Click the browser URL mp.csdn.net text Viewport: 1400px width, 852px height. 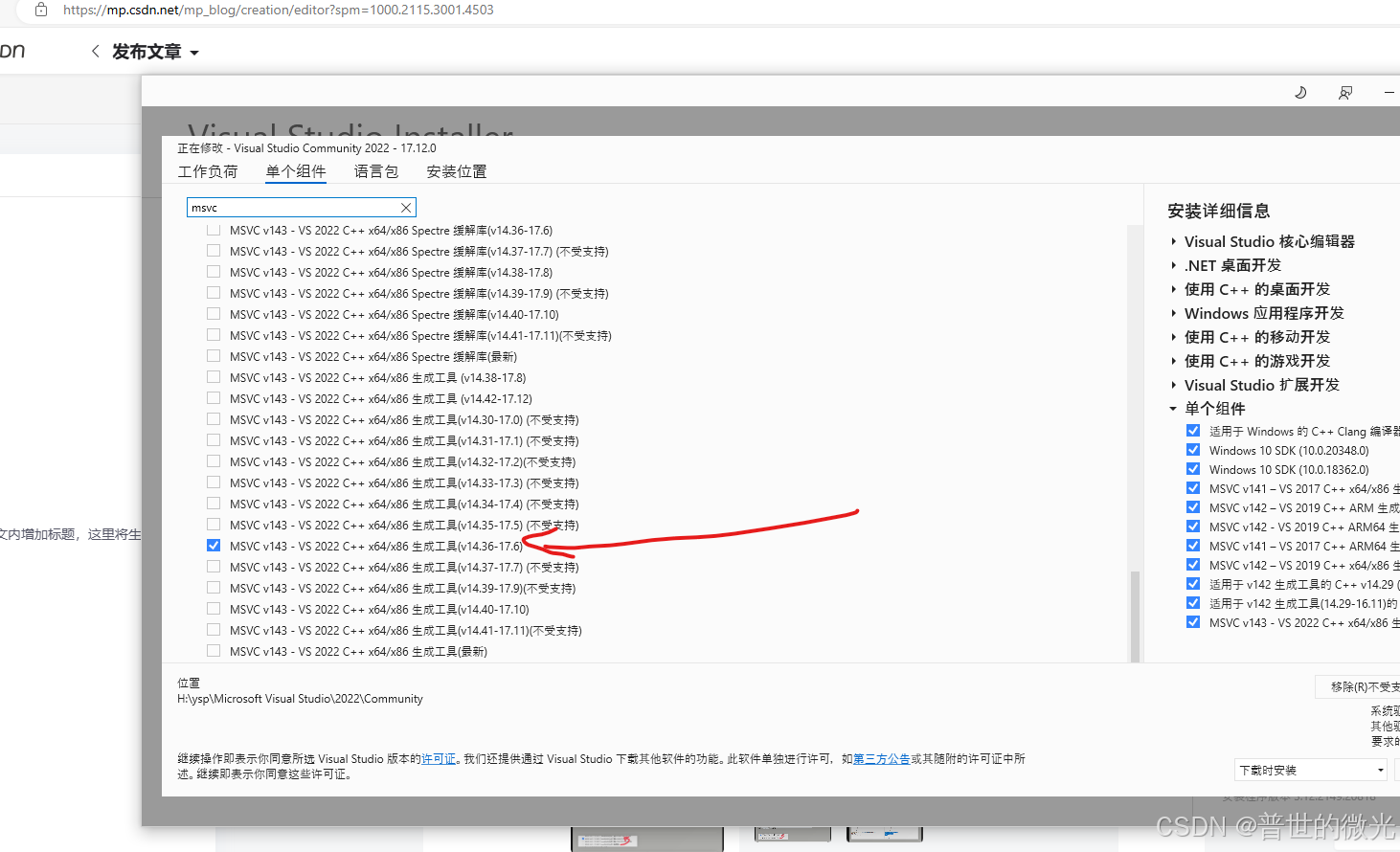click(x=279, y=10)
